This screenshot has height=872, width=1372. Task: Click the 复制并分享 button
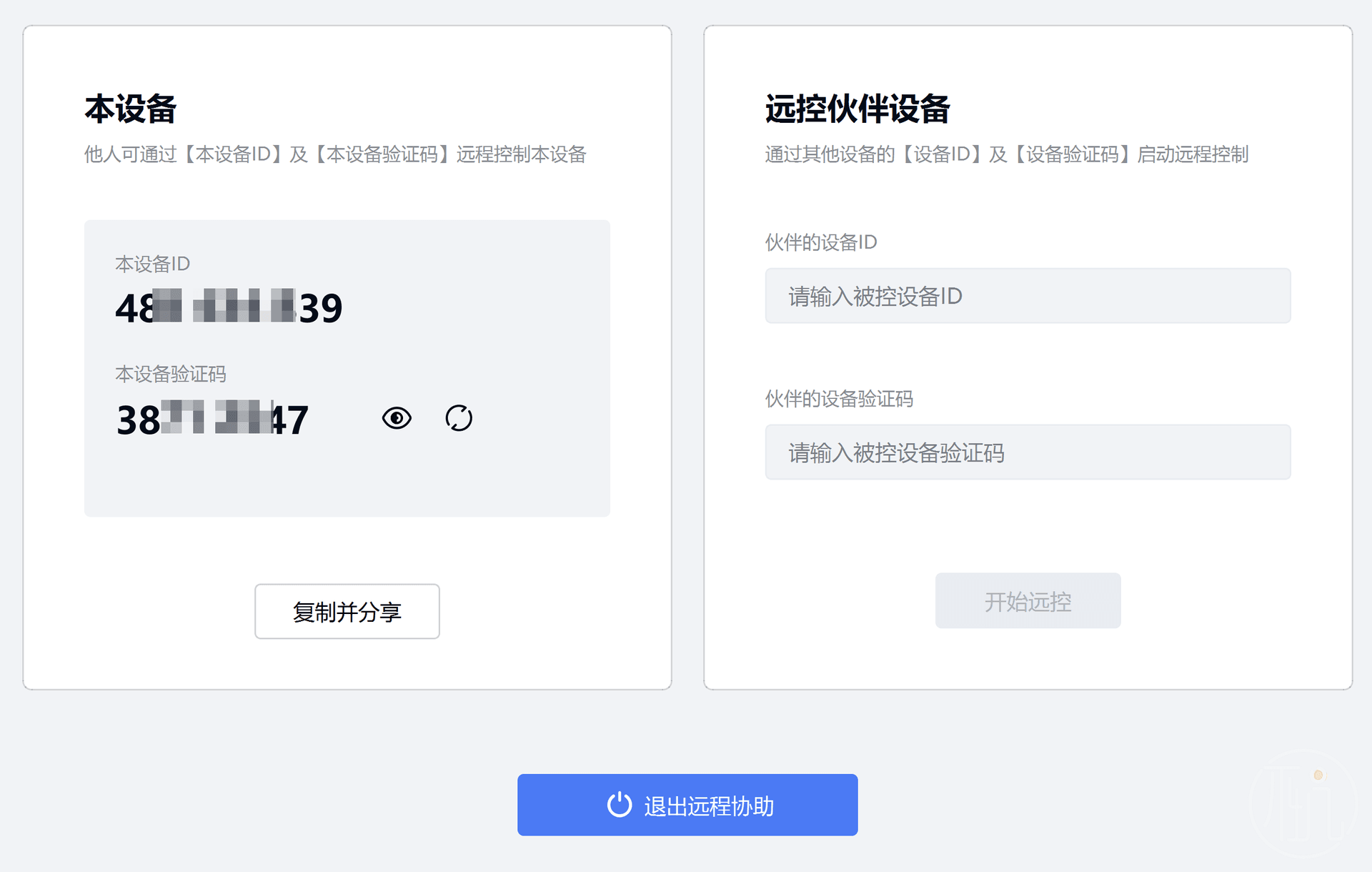(x=347, y=612)
